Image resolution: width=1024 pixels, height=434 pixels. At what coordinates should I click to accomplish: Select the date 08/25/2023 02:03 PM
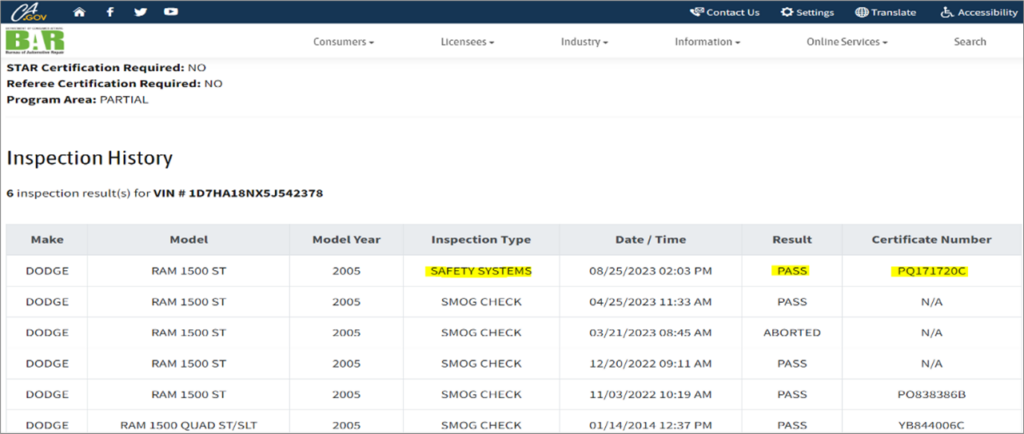[x=650, y=271]
